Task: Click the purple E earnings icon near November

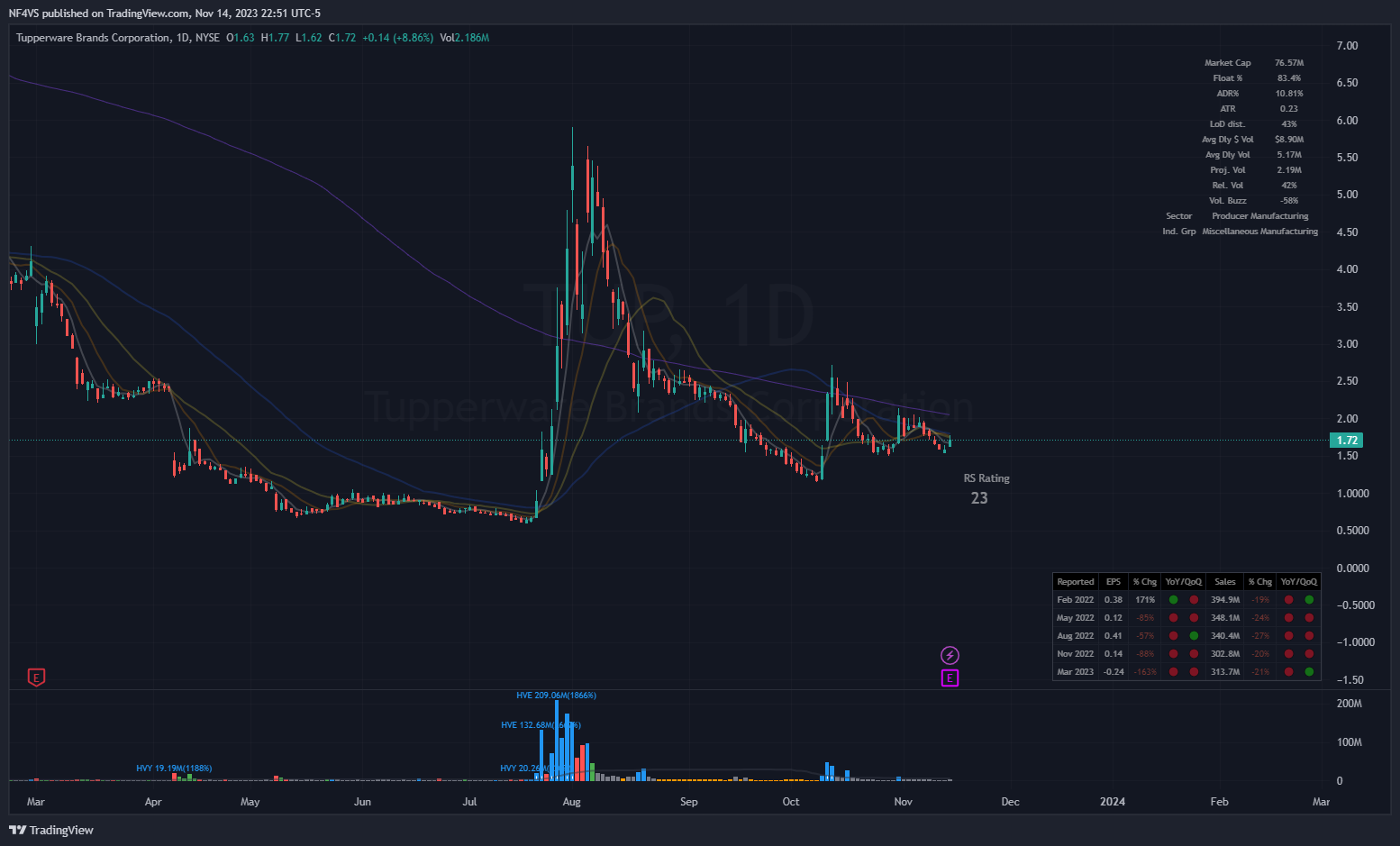Action: click(x=950, y=678)
